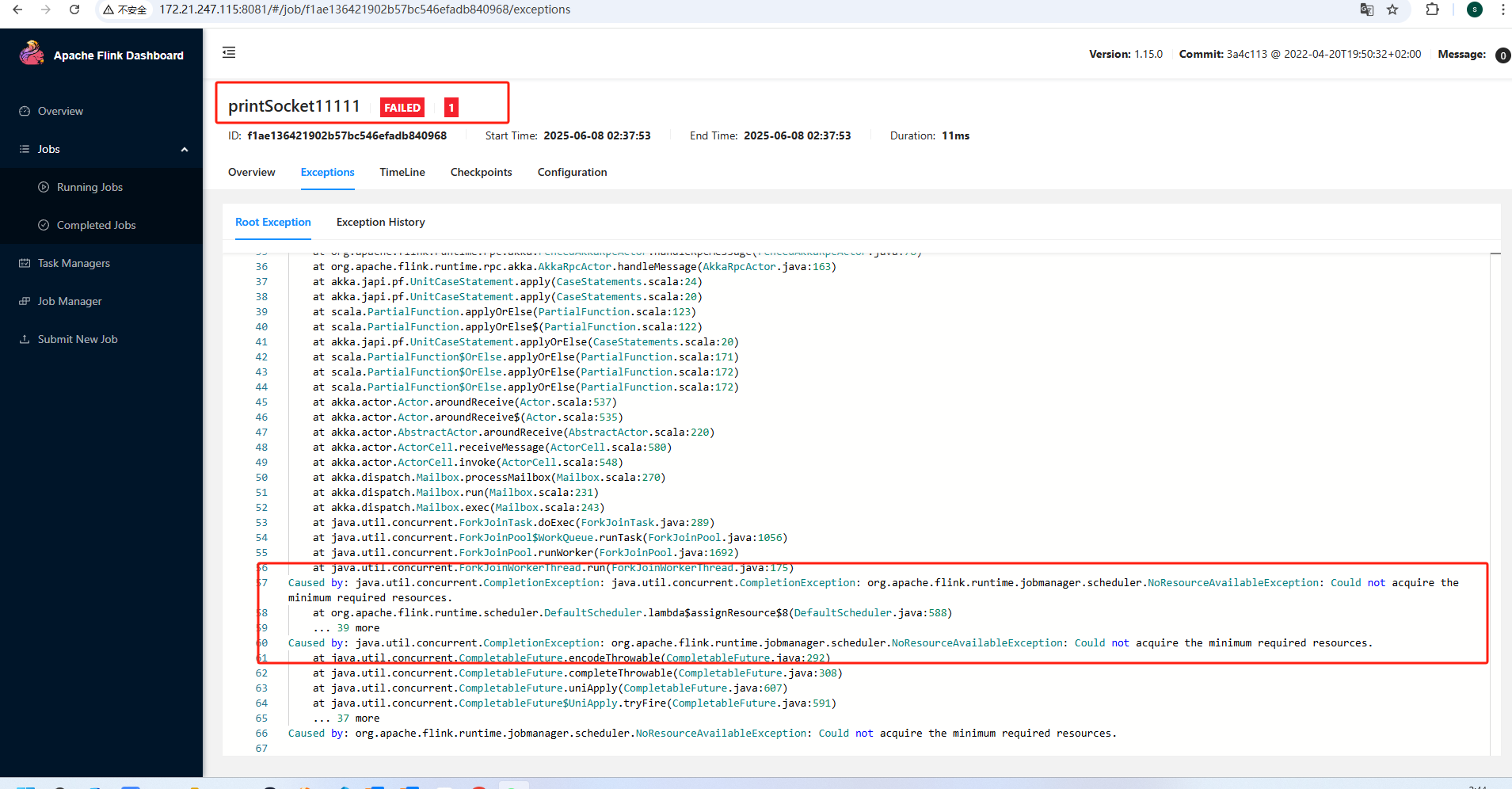Bookmark this page with star icon
The height and width of the screenshot is (789, 1512).
[x=1392, y=10]
